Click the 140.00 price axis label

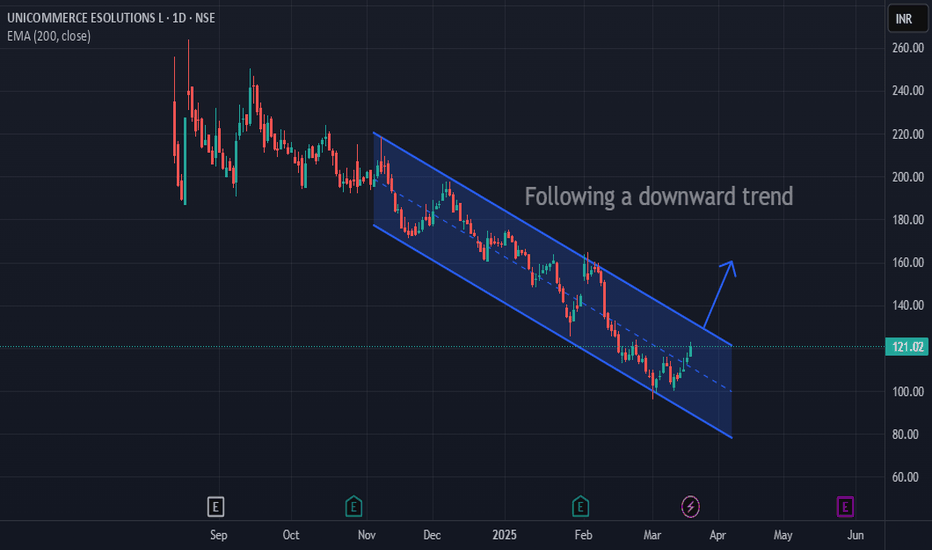[908, 306]
